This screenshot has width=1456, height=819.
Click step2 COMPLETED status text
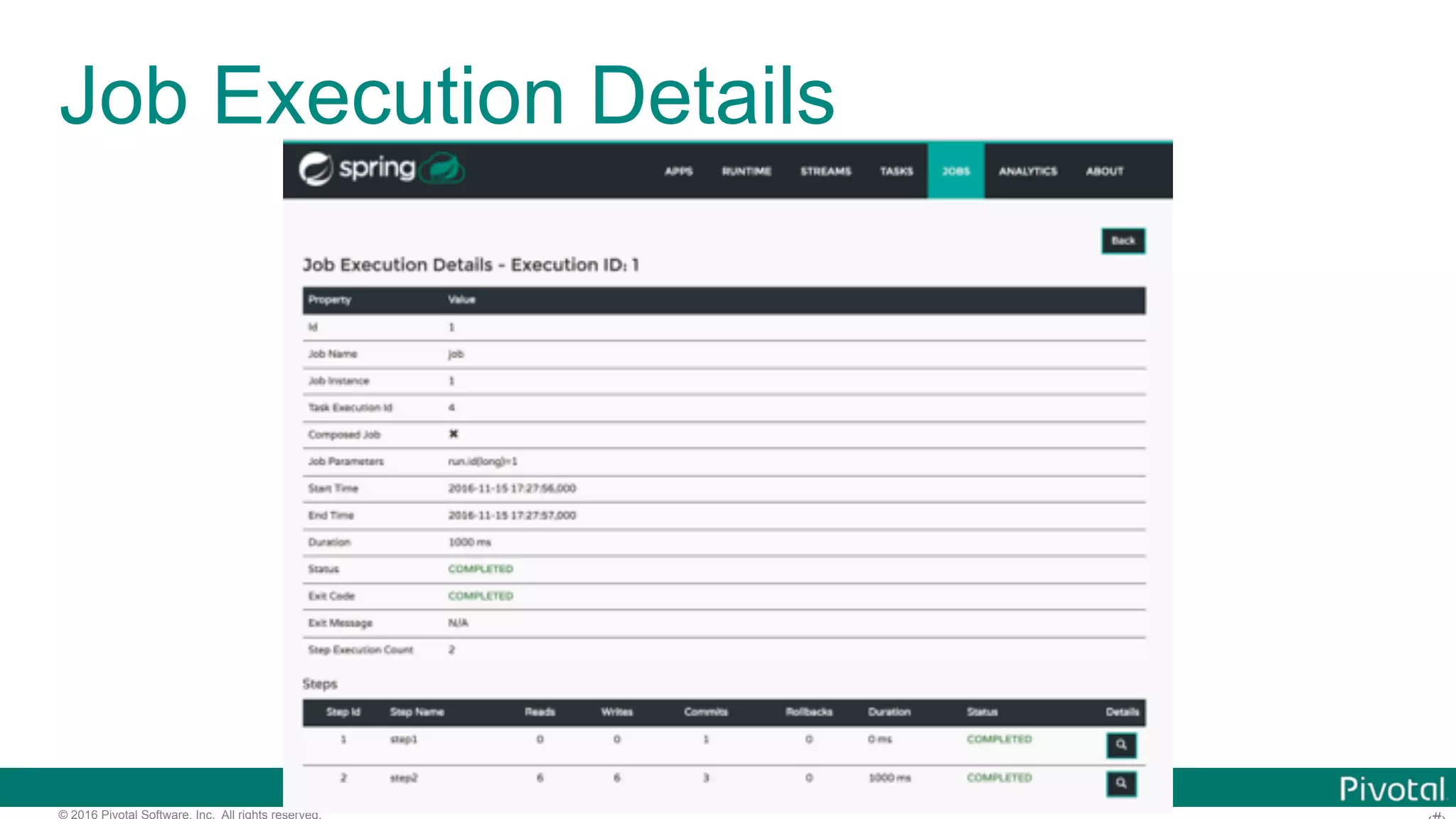[x=999, y=778]
